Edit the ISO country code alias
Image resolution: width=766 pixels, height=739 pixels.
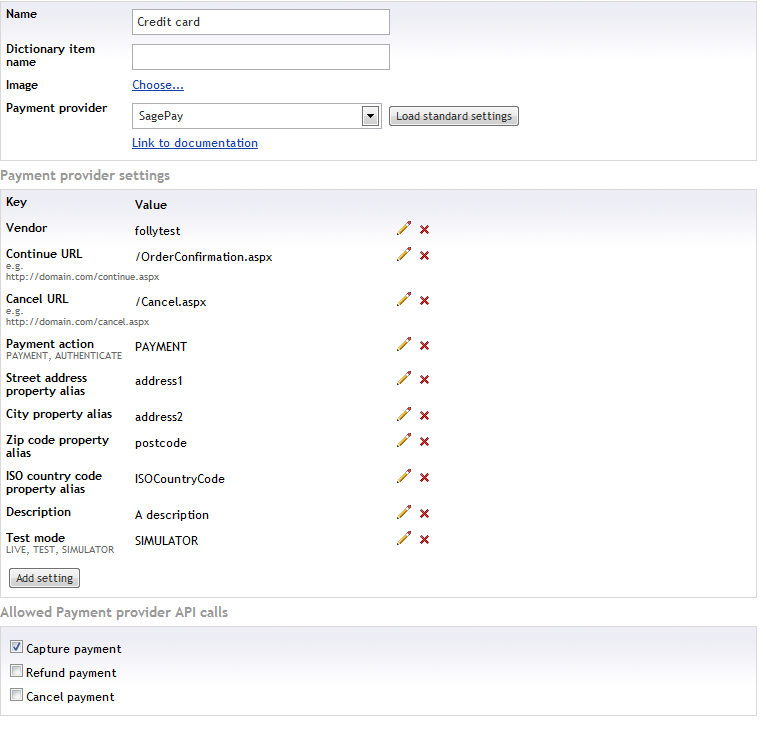(404, 476)
